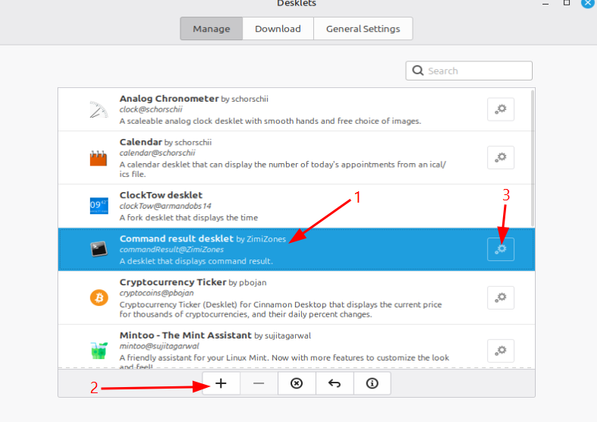Click the desklet list vertical scrollbar

[533, 158]
